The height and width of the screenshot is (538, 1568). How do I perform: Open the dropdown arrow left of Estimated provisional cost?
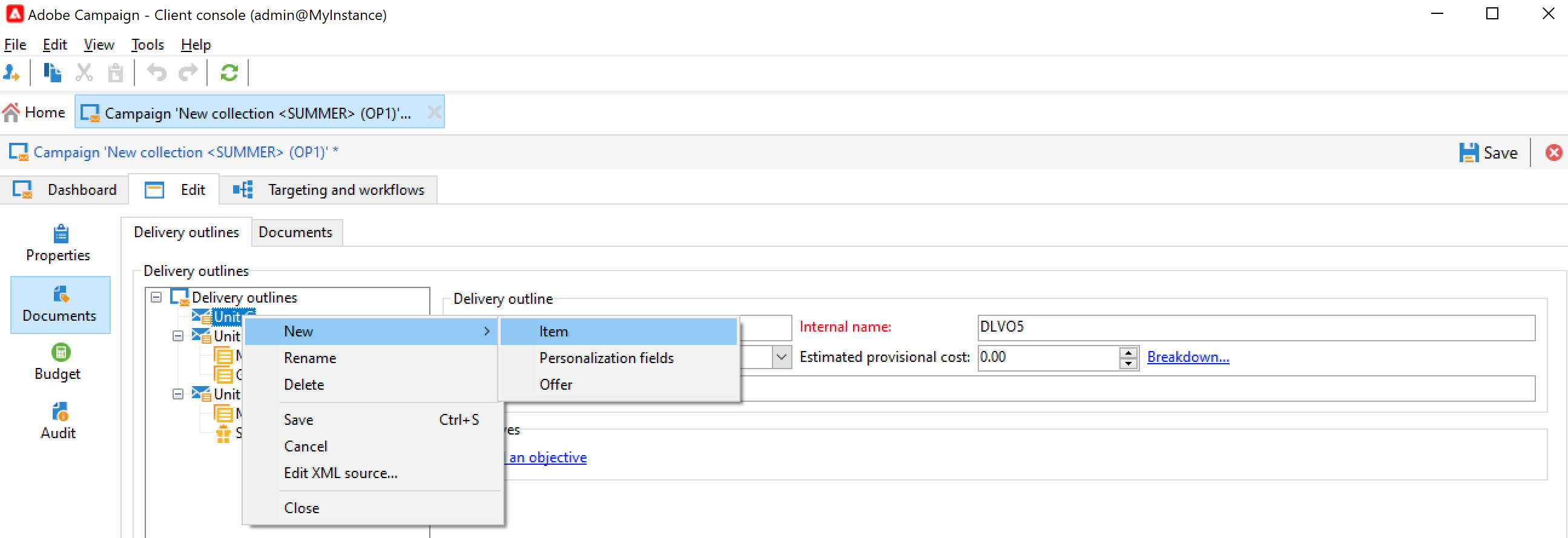pyautogui.click(x=782, y=358)
